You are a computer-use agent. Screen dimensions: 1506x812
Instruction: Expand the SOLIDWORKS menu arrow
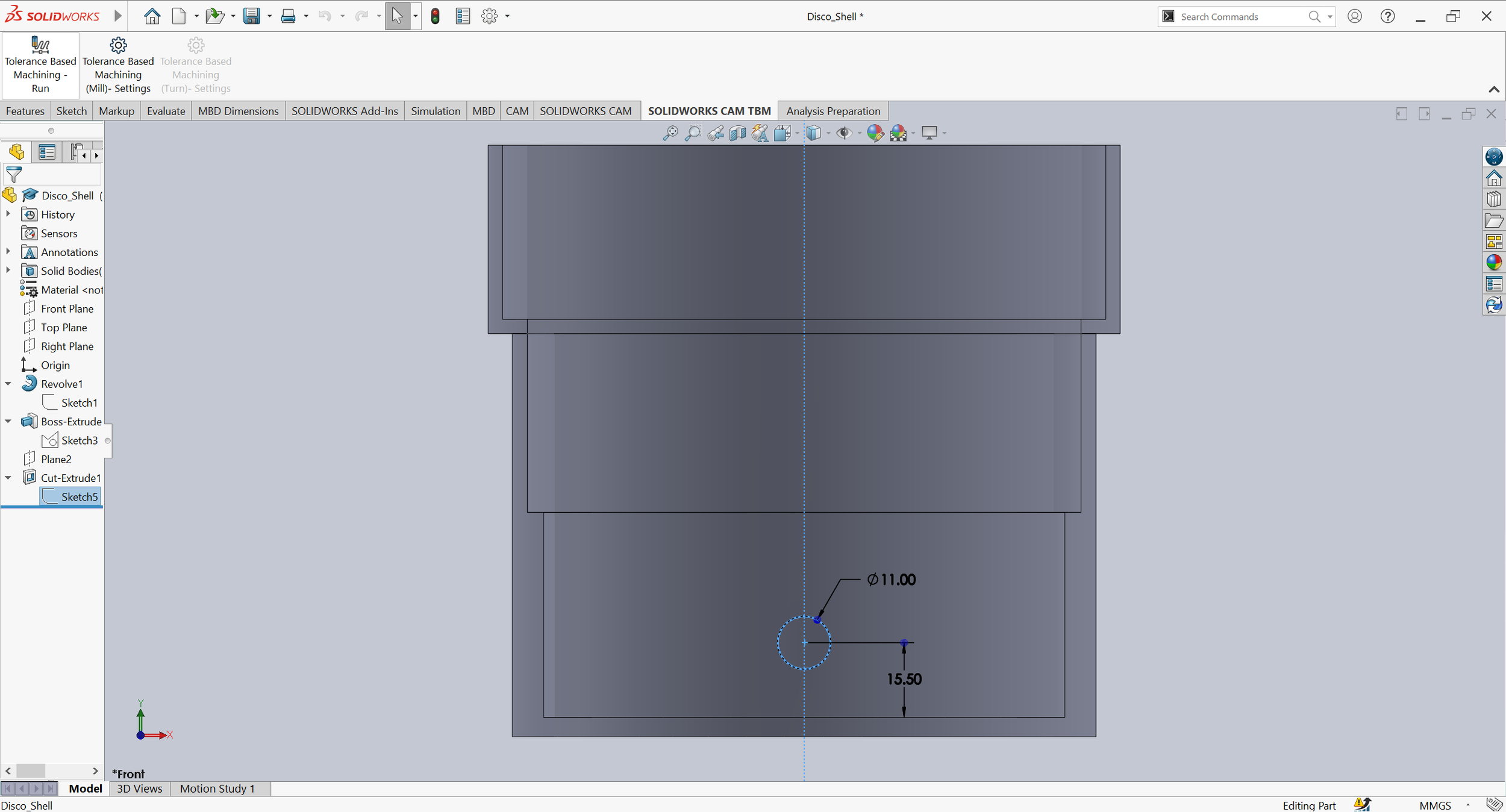pos(118,16)
